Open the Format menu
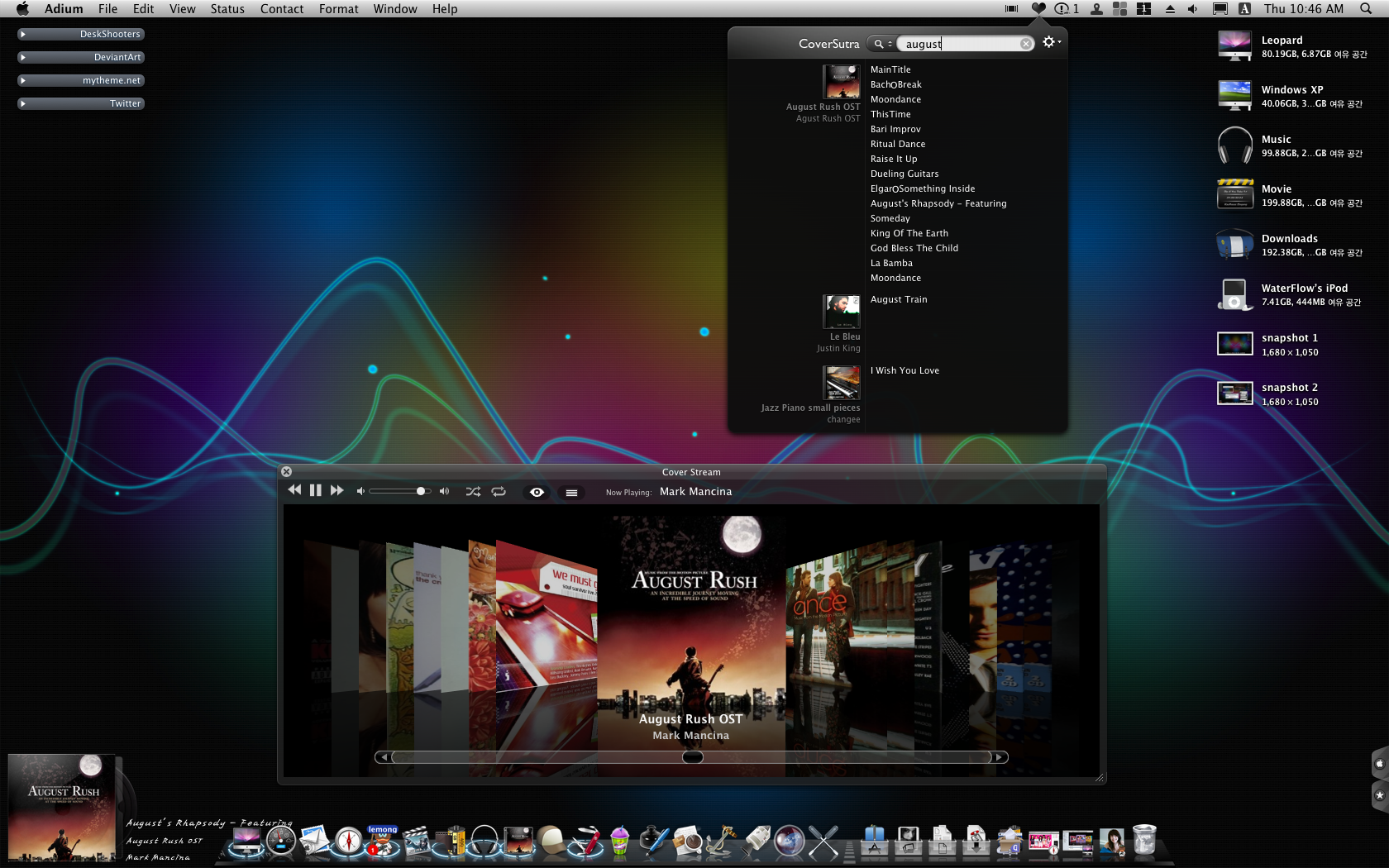 [339, 9]
